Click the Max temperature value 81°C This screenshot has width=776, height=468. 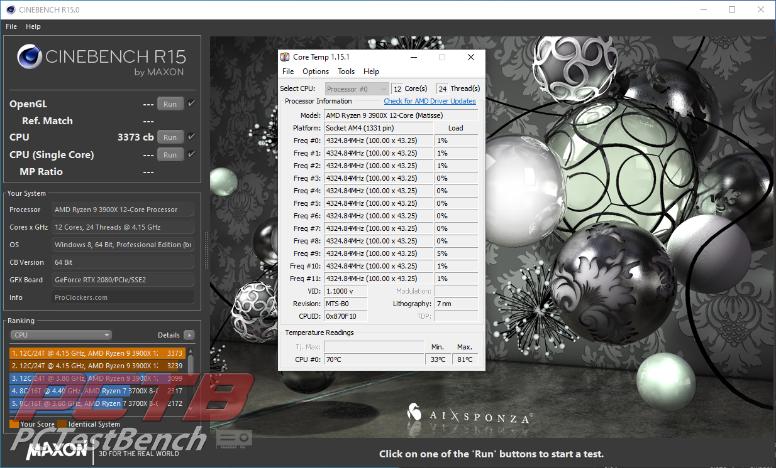point(465,359)
